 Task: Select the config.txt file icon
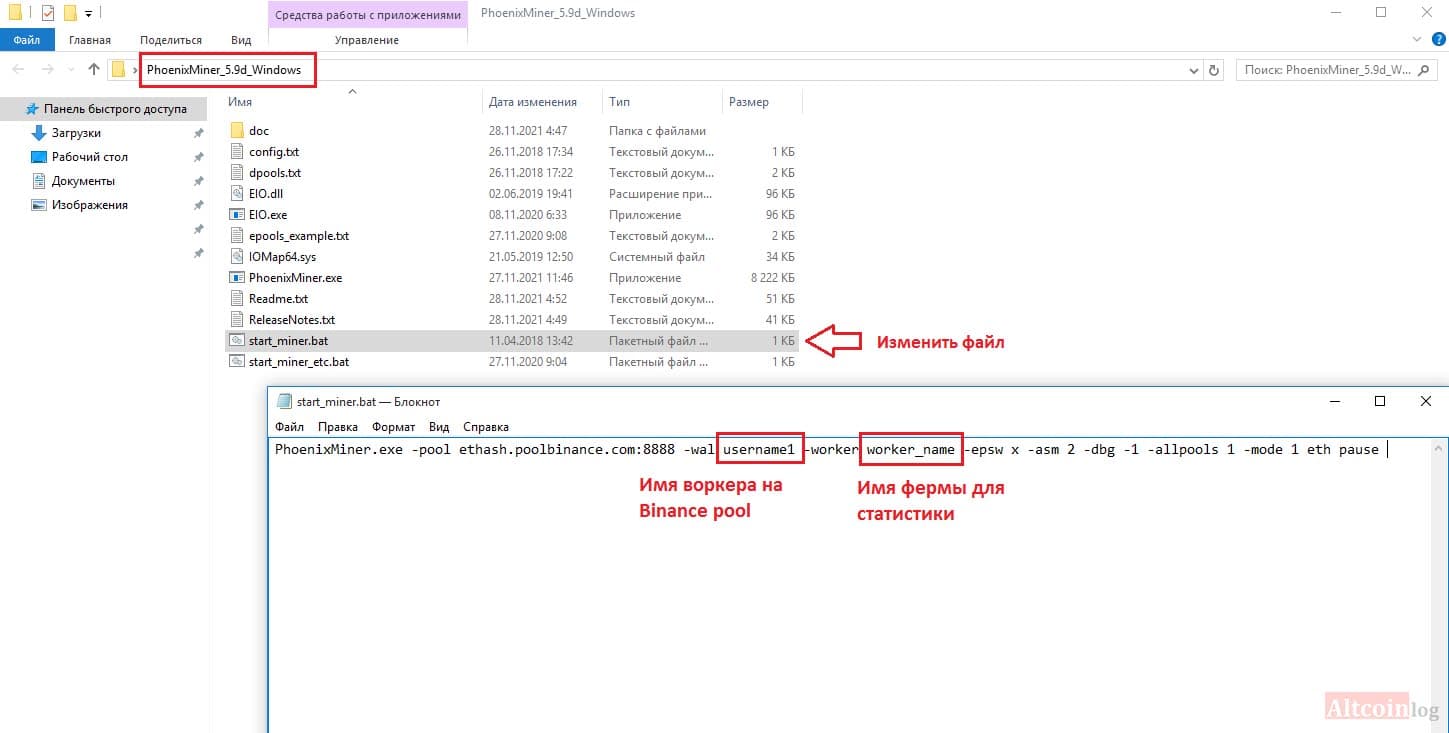237,152
